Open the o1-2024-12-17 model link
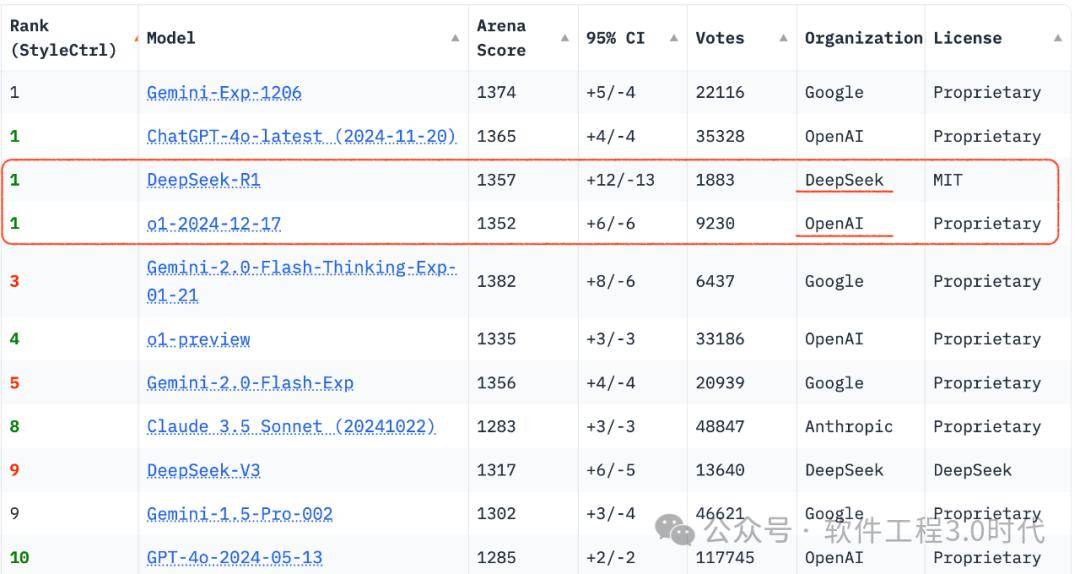Screen dimensions: 1080x574 click(x=214, y=223)
